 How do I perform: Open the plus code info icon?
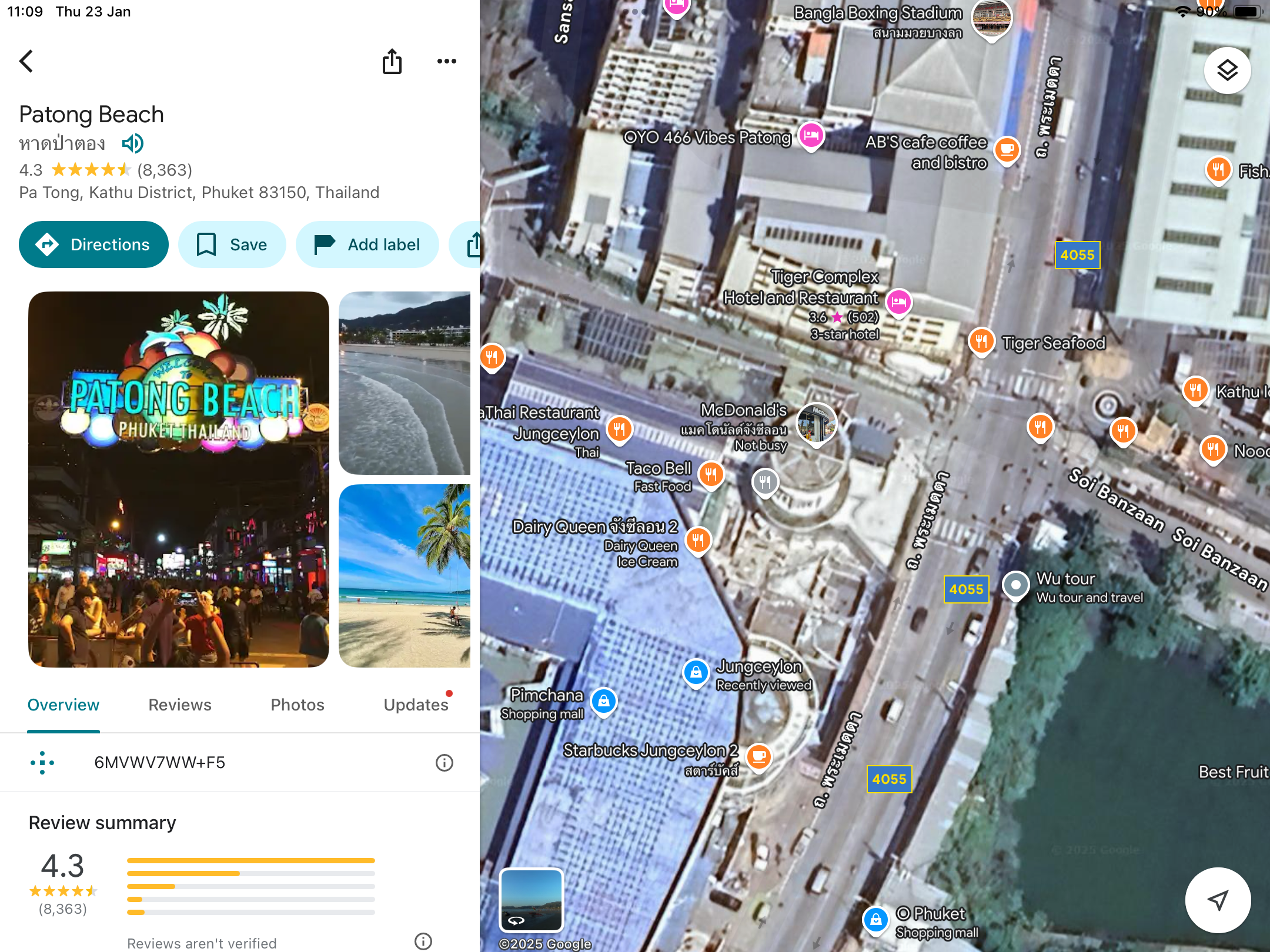click(444, 763)
